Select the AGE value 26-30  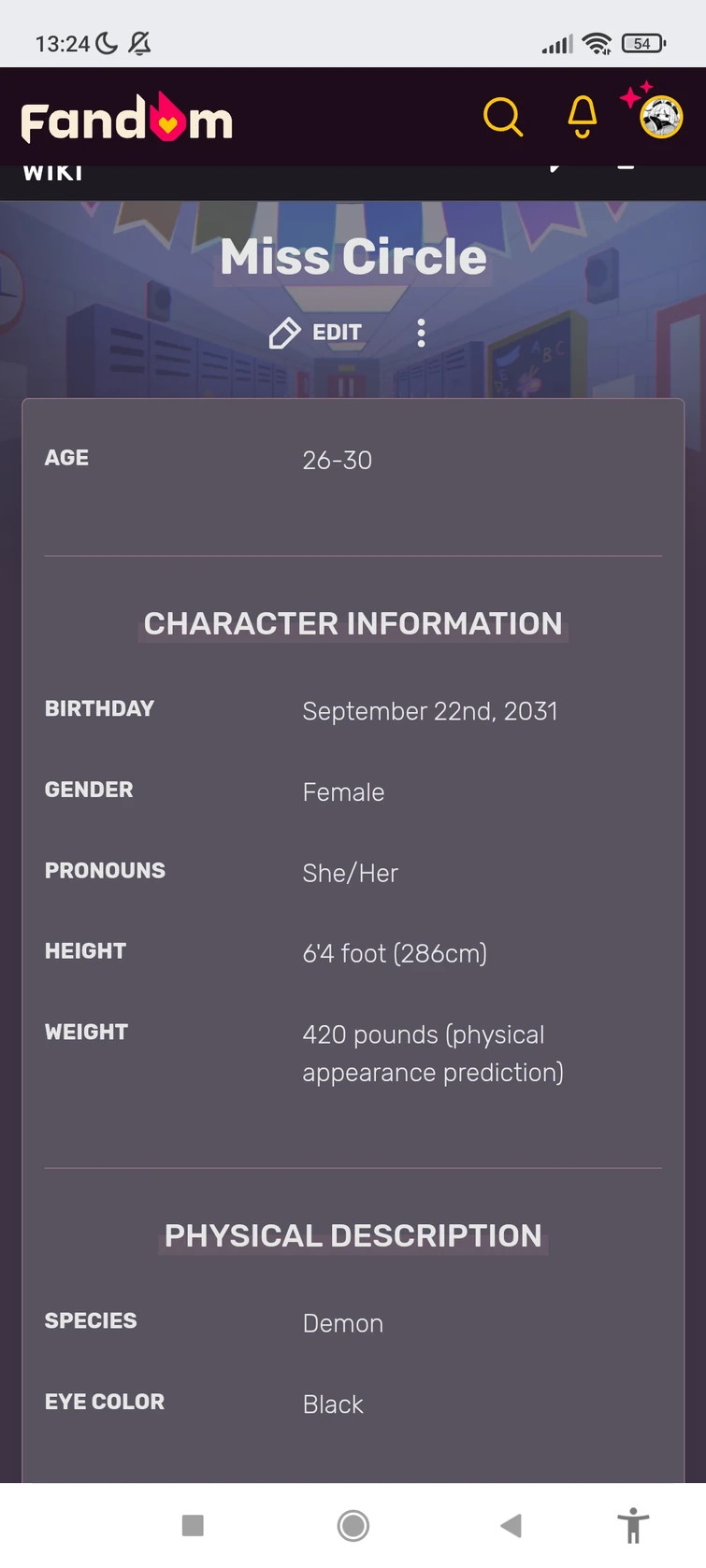[337, 460]
